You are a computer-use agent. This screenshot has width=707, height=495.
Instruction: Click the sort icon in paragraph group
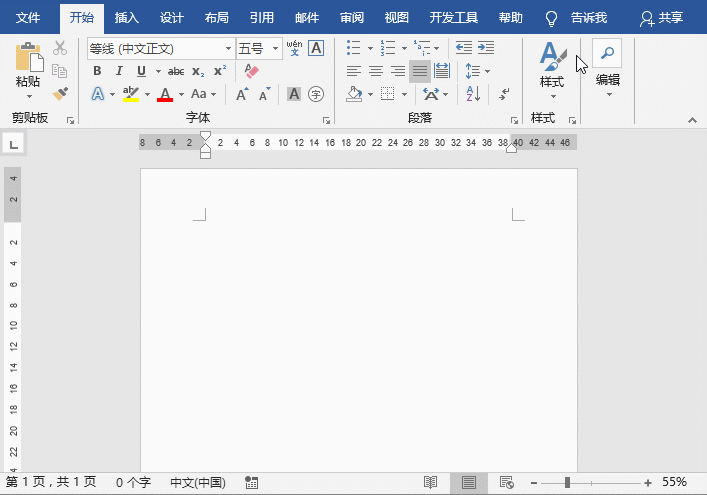pos(474,94)
